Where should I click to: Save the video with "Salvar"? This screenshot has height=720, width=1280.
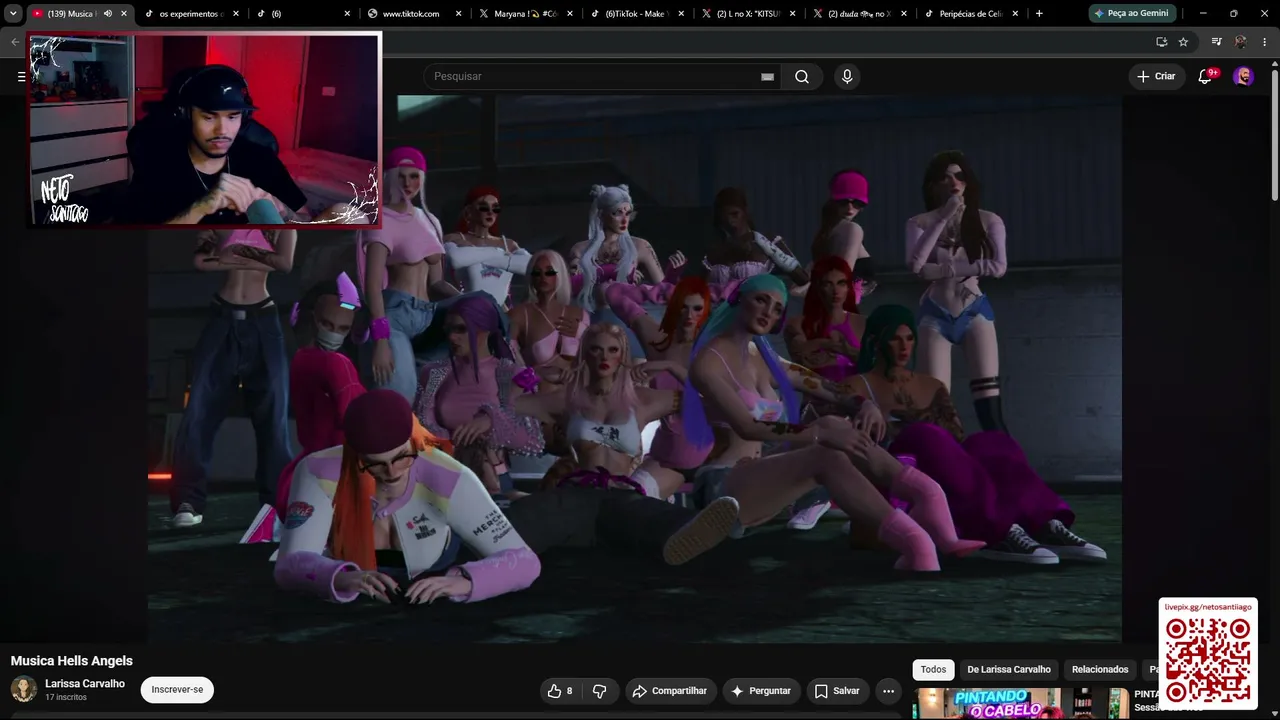coord(837,691)
